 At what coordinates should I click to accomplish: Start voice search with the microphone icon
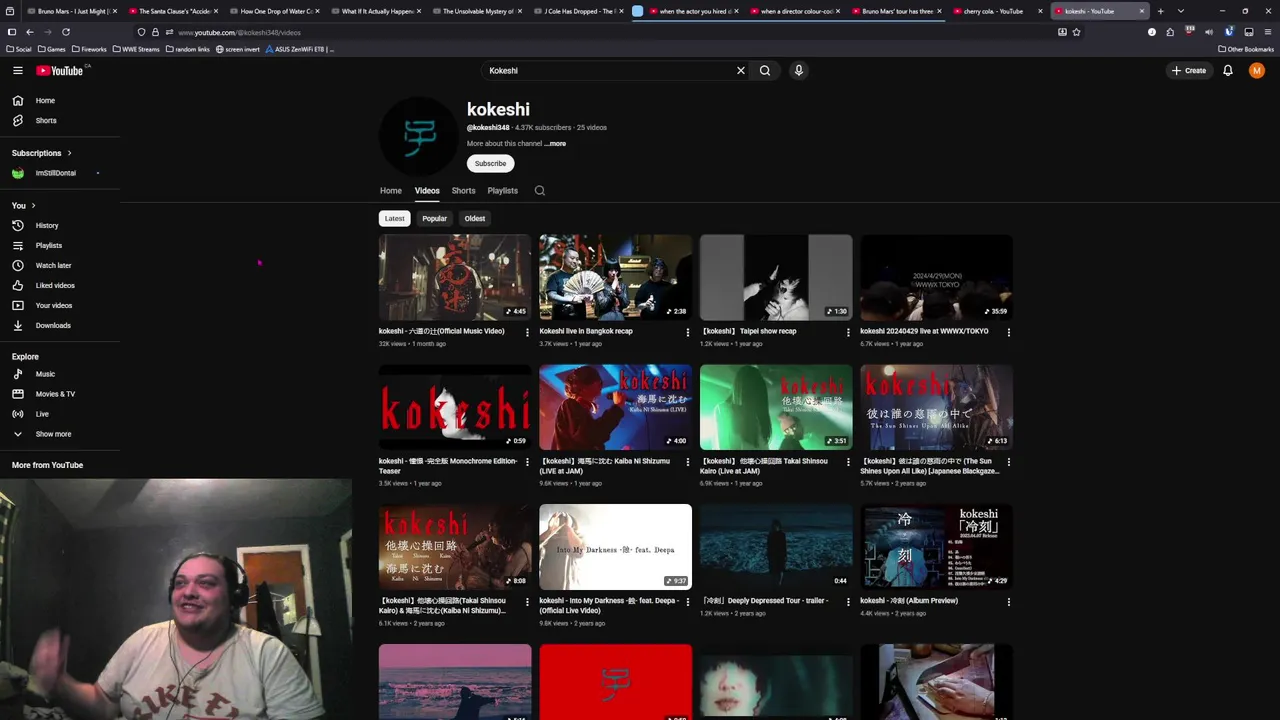tap(798, 71)
